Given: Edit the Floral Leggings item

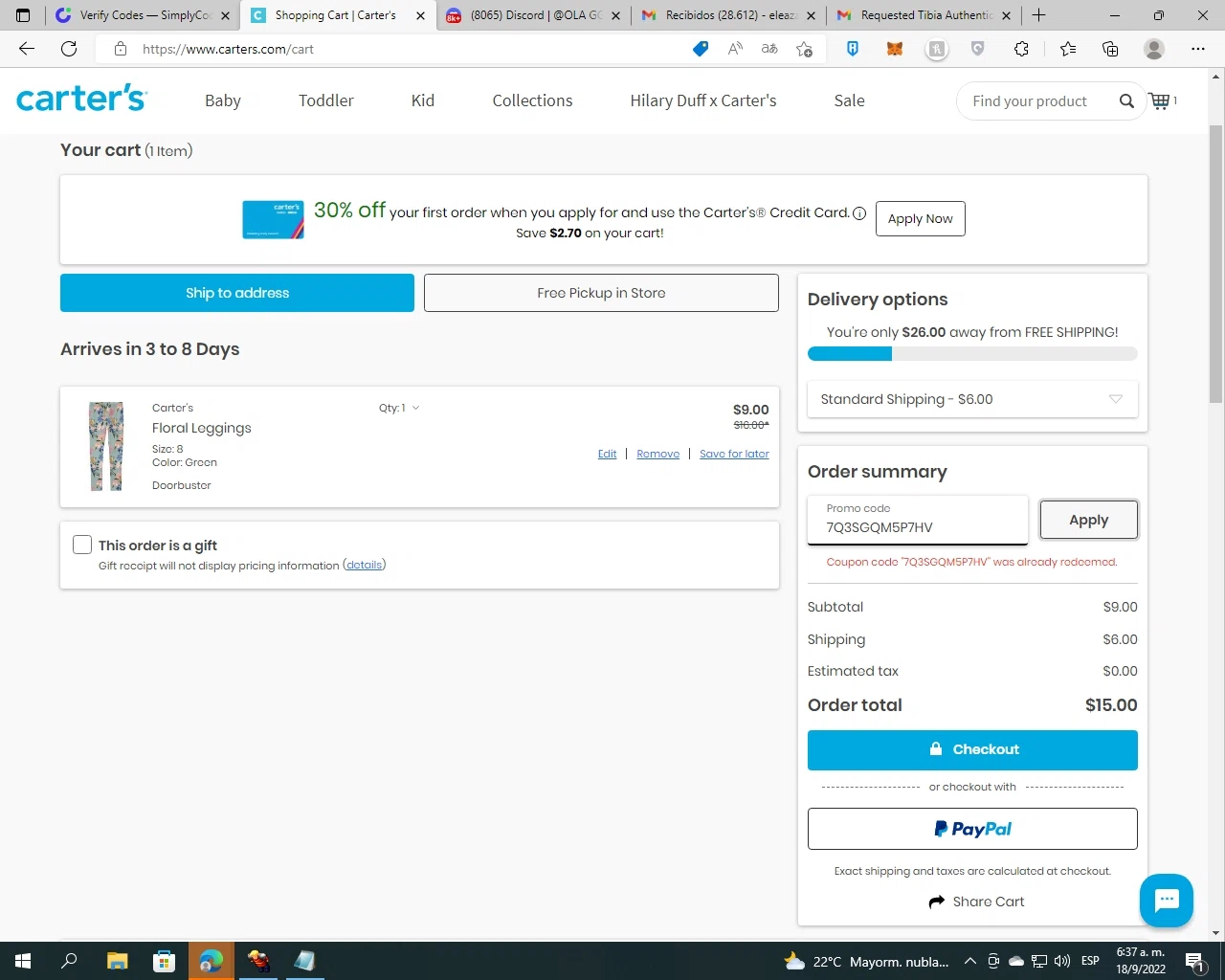Looking at the screenshot, I should [x=608, y=454].
